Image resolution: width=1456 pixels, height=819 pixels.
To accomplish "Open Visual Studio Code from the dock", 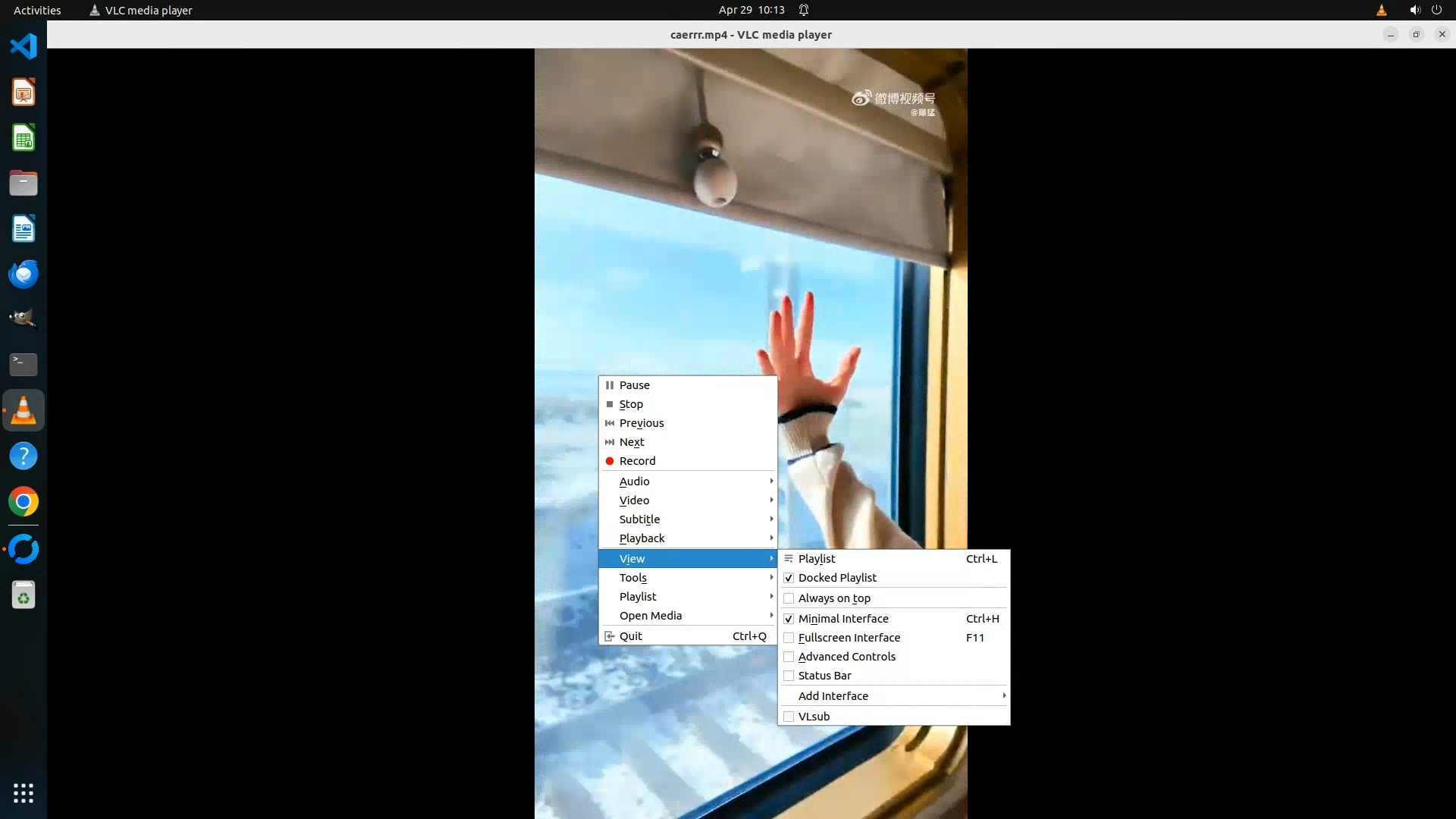I will [x=24, y=46].
